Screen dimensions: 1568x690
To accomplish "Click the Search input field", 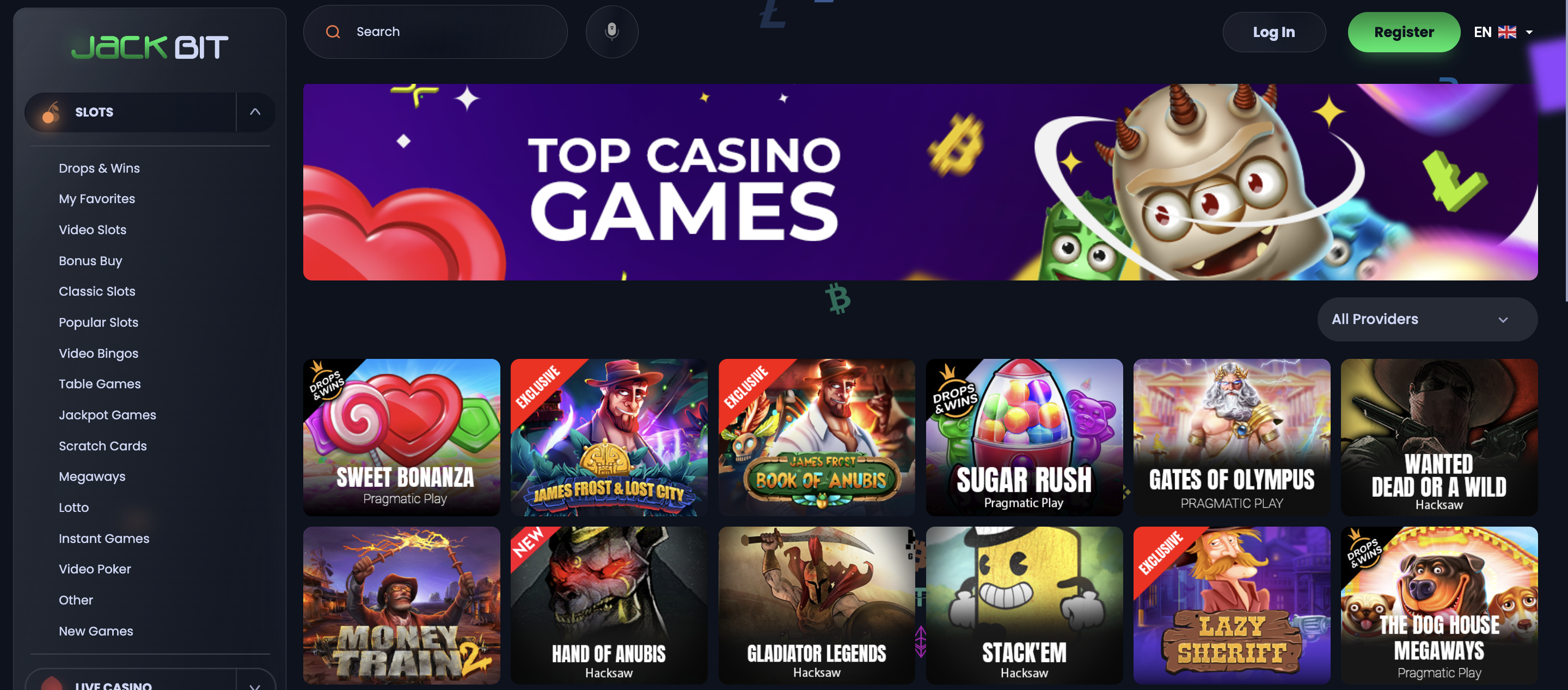I will coord(435,32).
